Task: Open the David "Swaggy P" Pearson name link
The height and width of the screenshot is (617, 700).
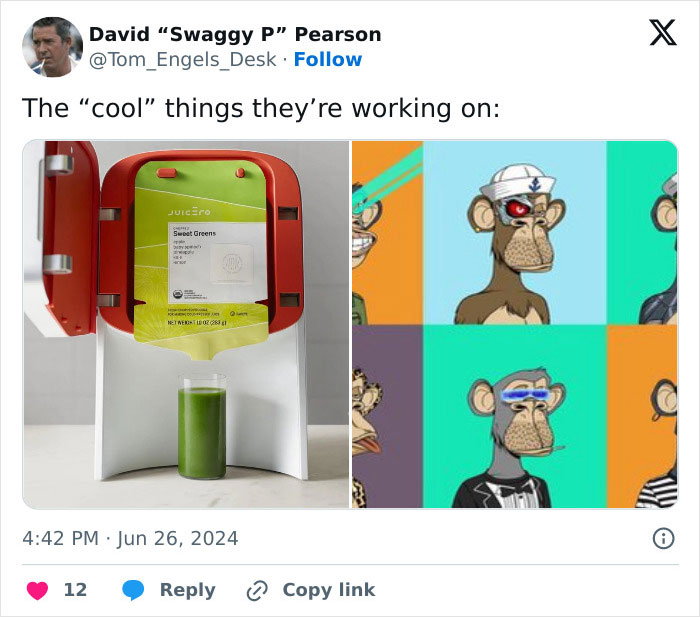Action: (235, 34)
